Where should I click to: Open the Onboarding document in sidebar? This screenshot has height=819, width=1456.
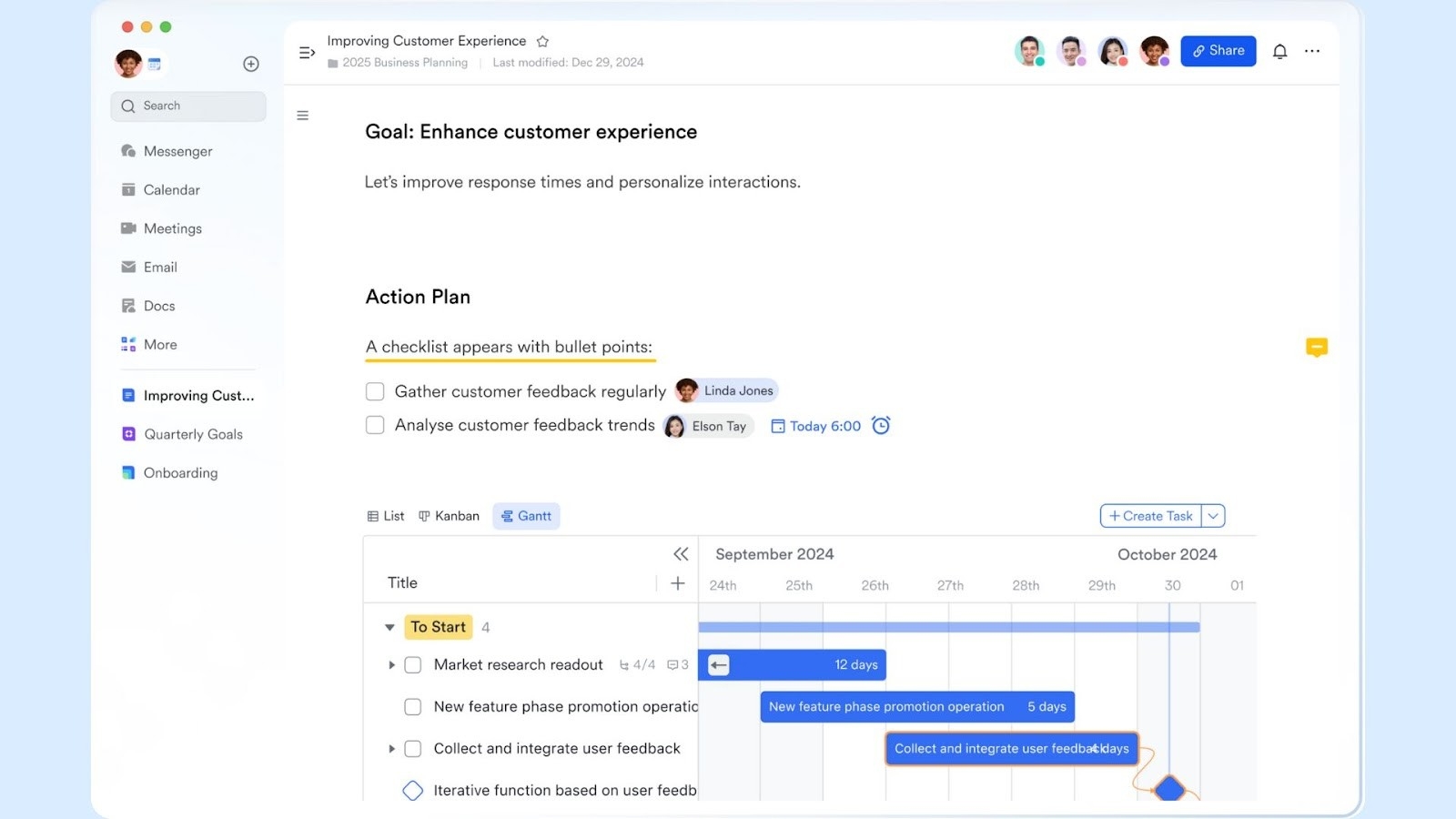(x=170, y=473)
